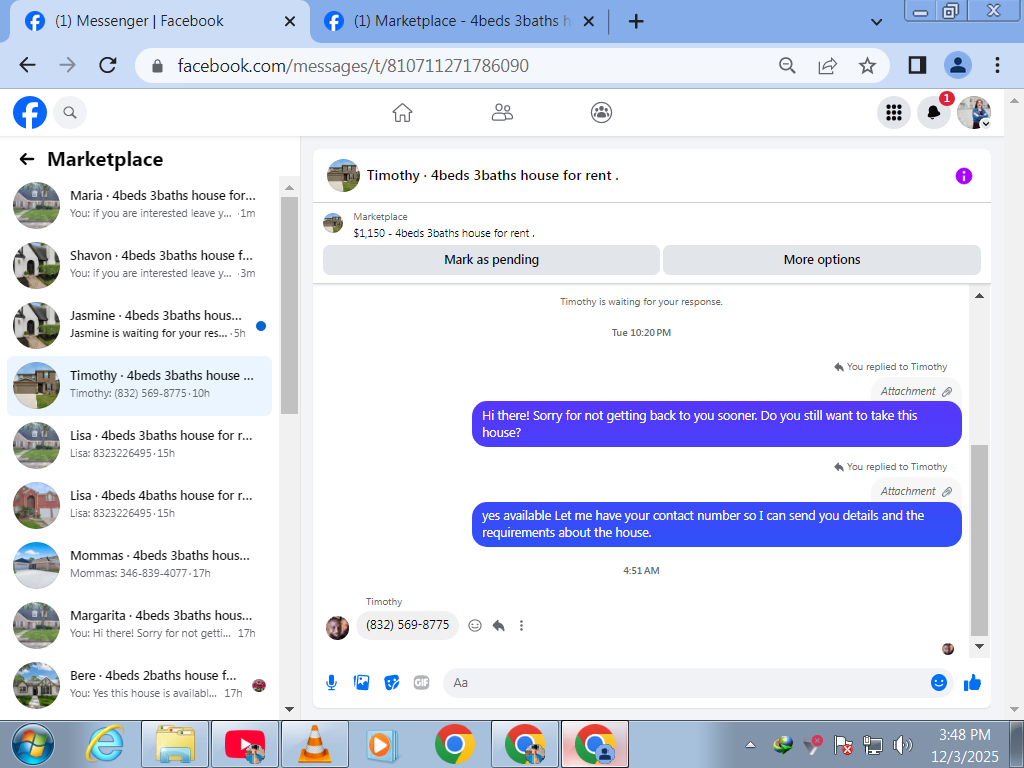Open more options for Timothy's message
Image resolution: width=1024 pixels, height=768 pixels.
click(521, 626)
